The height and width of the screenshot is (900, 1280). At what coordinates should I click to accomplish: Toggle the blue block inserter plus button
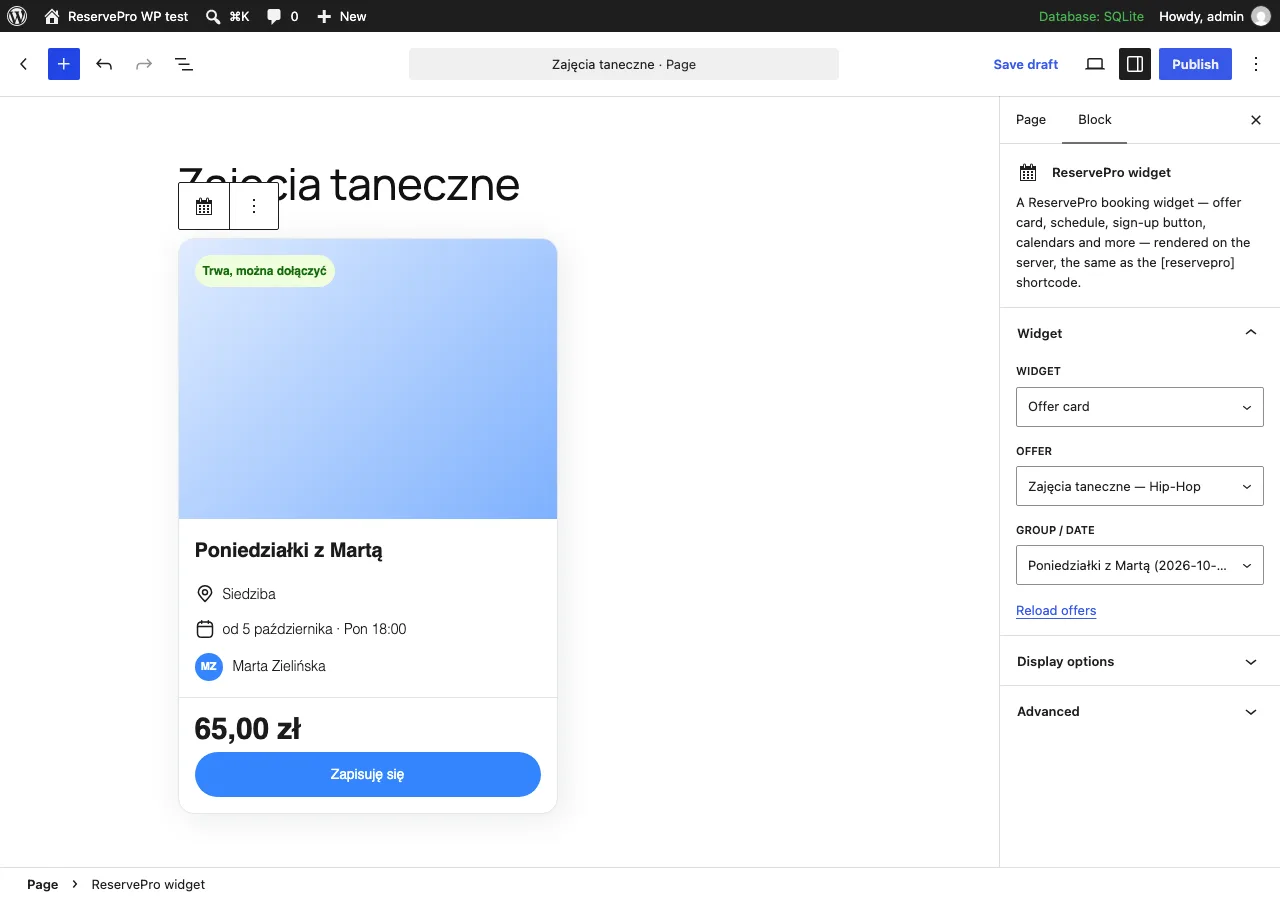tap(64, 64)
